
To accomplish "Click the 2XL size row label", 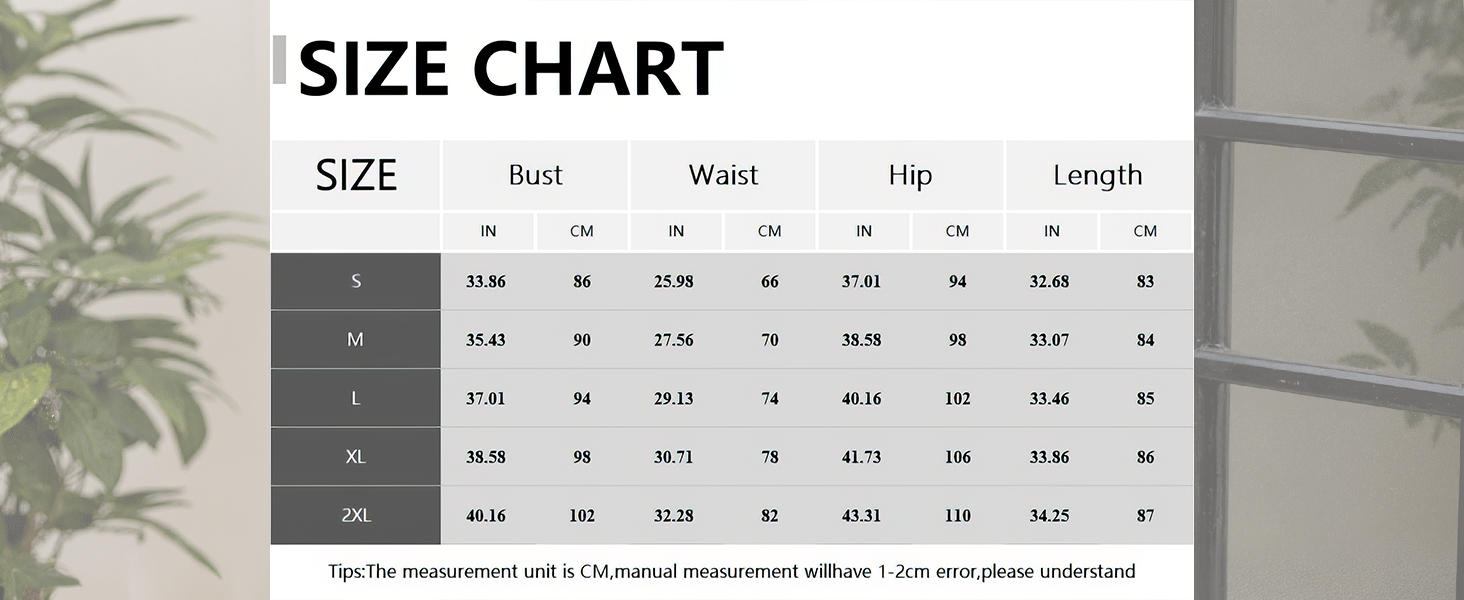I will click(x=356, y=516).
